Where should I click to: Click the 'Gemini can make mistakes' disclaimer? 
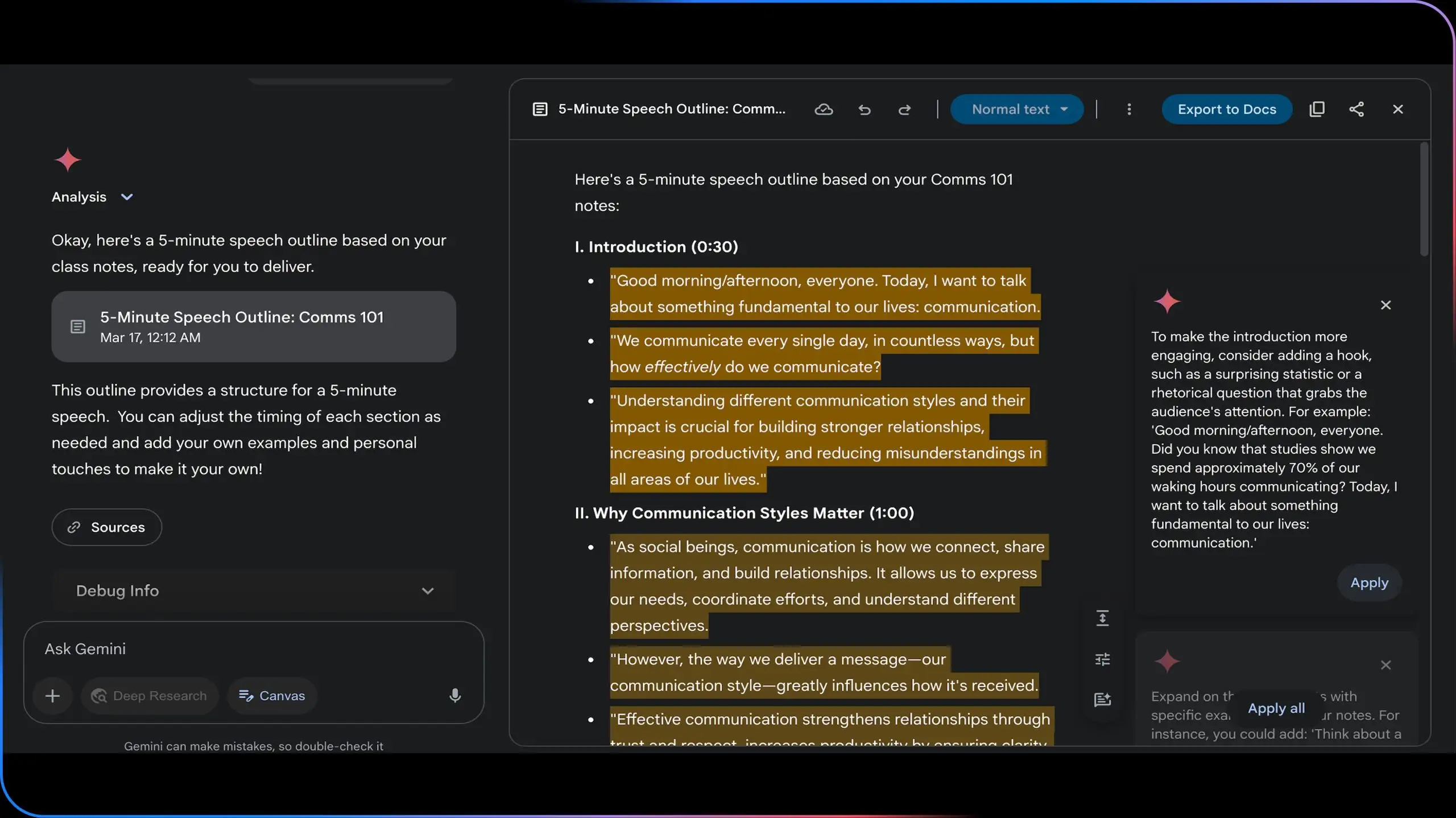pyautogui.click(x=254, y=746)
